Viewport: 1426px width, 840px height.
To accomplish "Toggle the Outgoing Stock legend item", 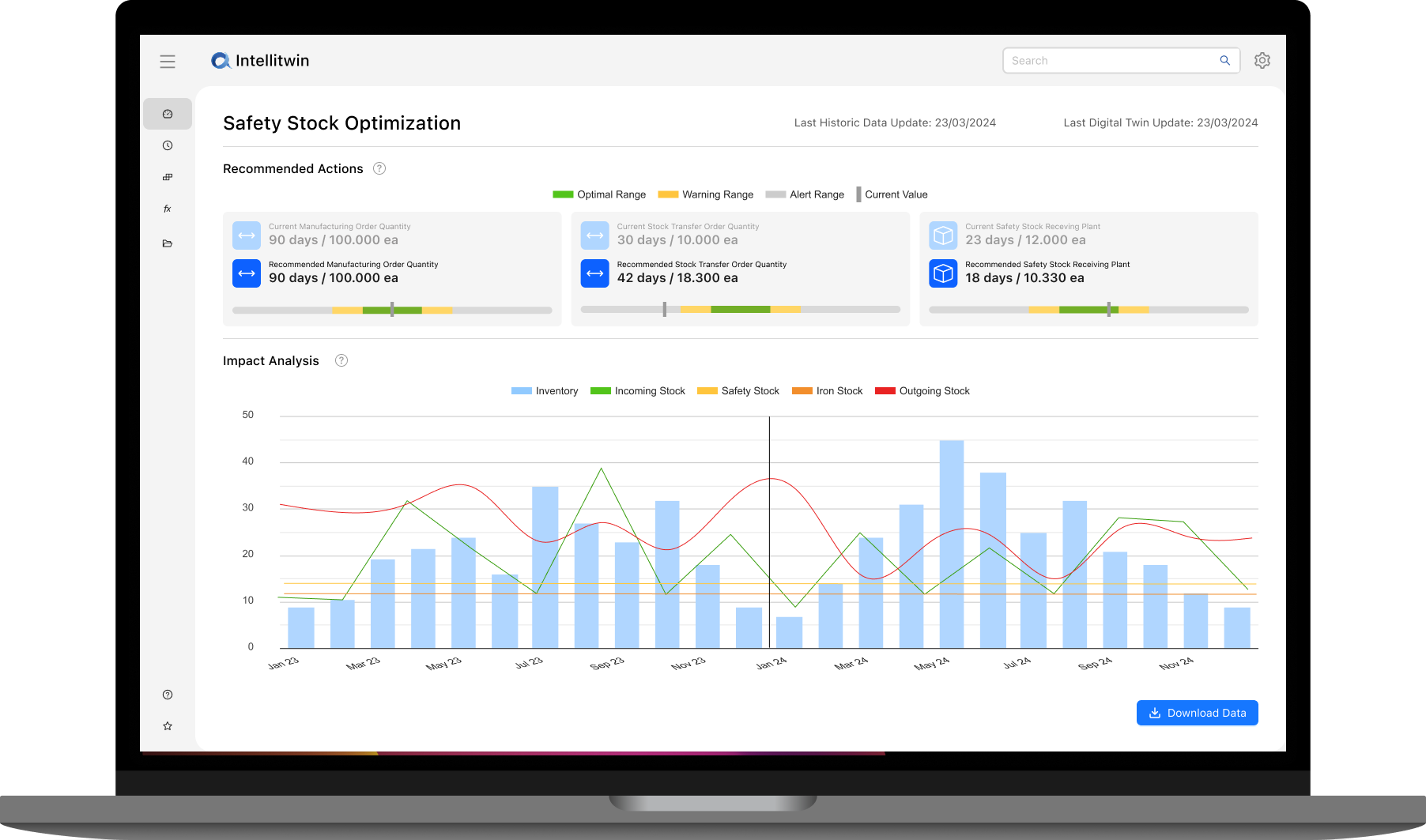I will 922,390.
